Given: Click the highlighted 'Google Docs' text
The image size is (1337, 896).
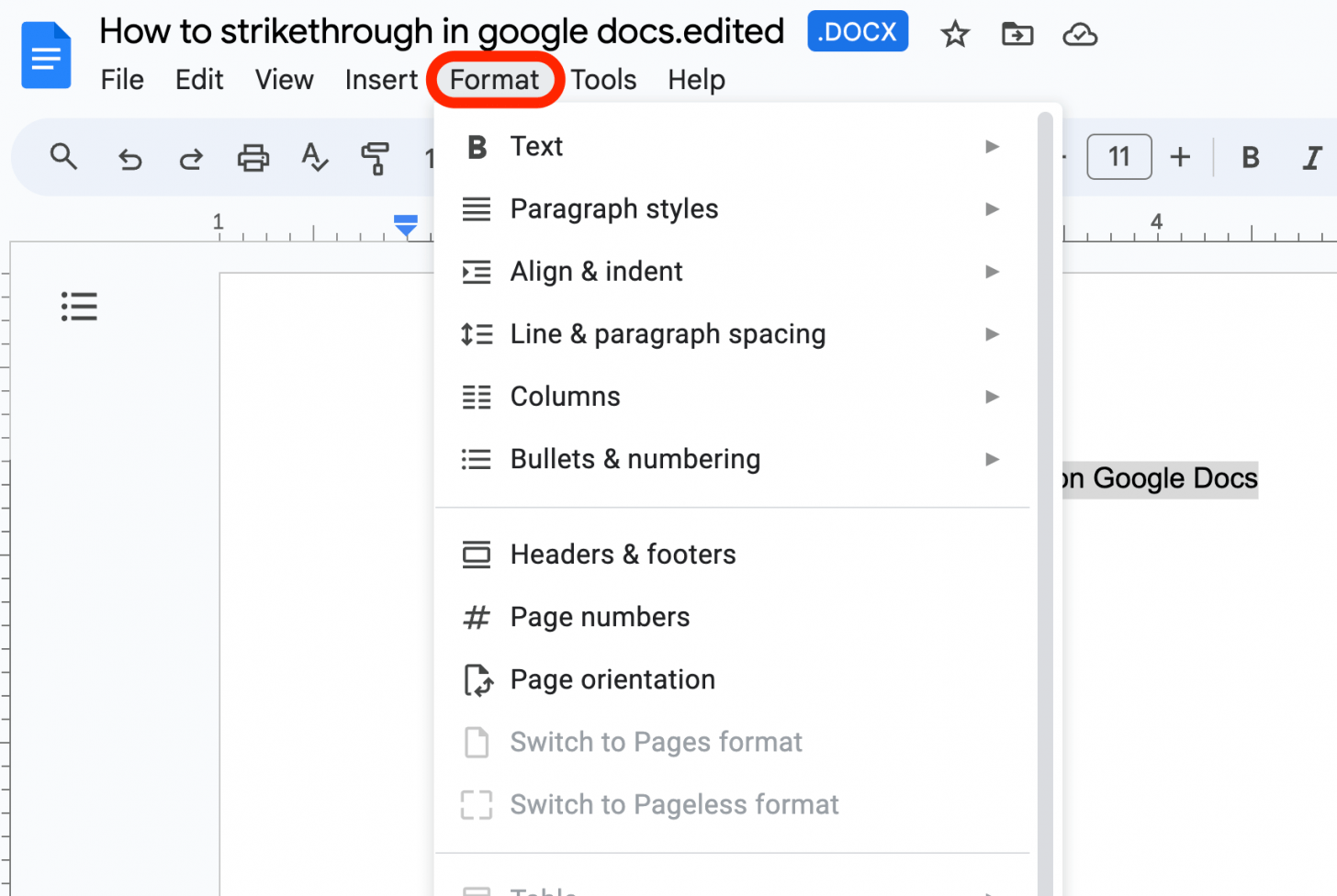Looking at the screenshot, I should coord(1175,478).
